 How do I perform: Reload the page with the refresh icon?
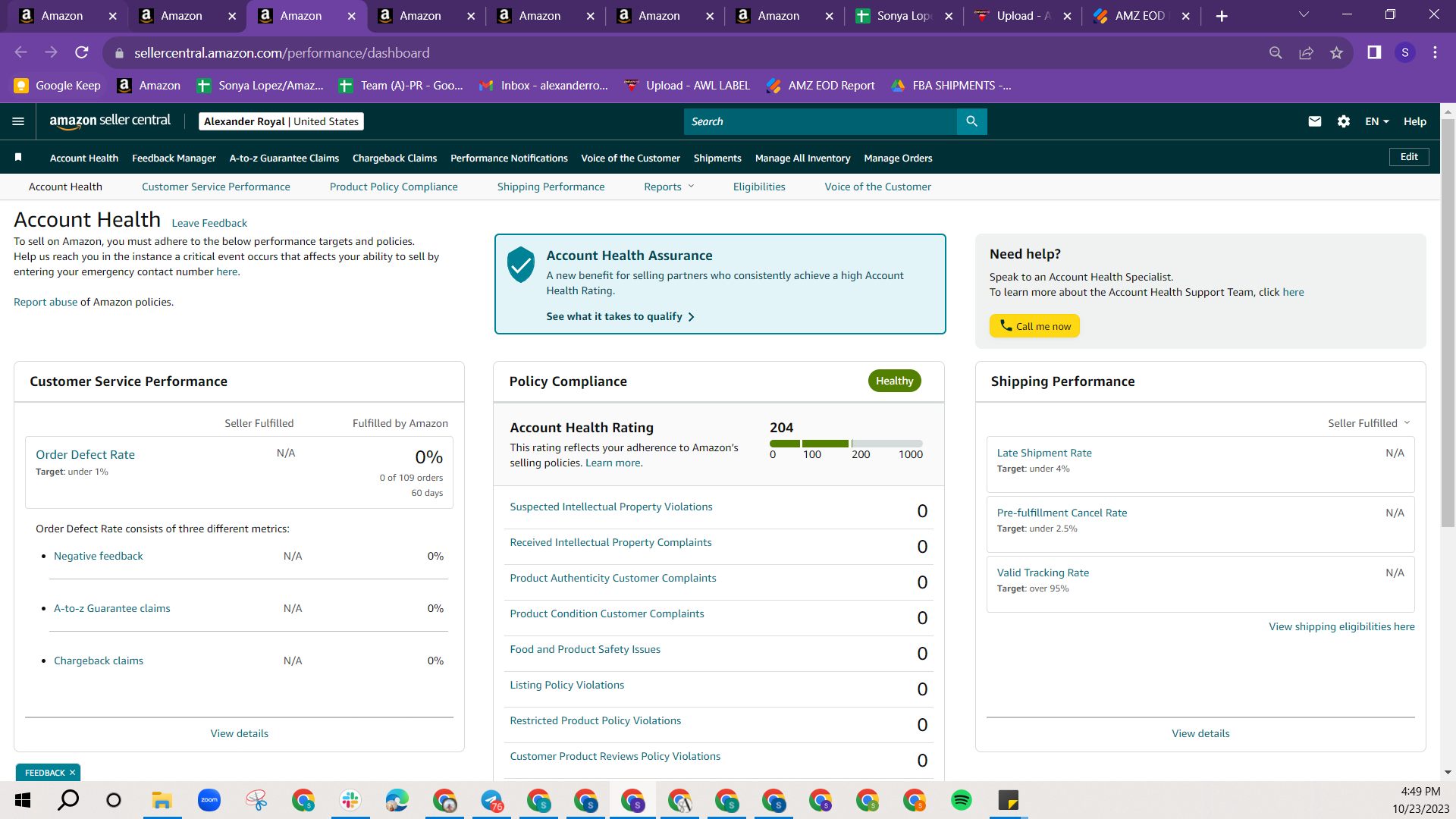click(82, 52)
